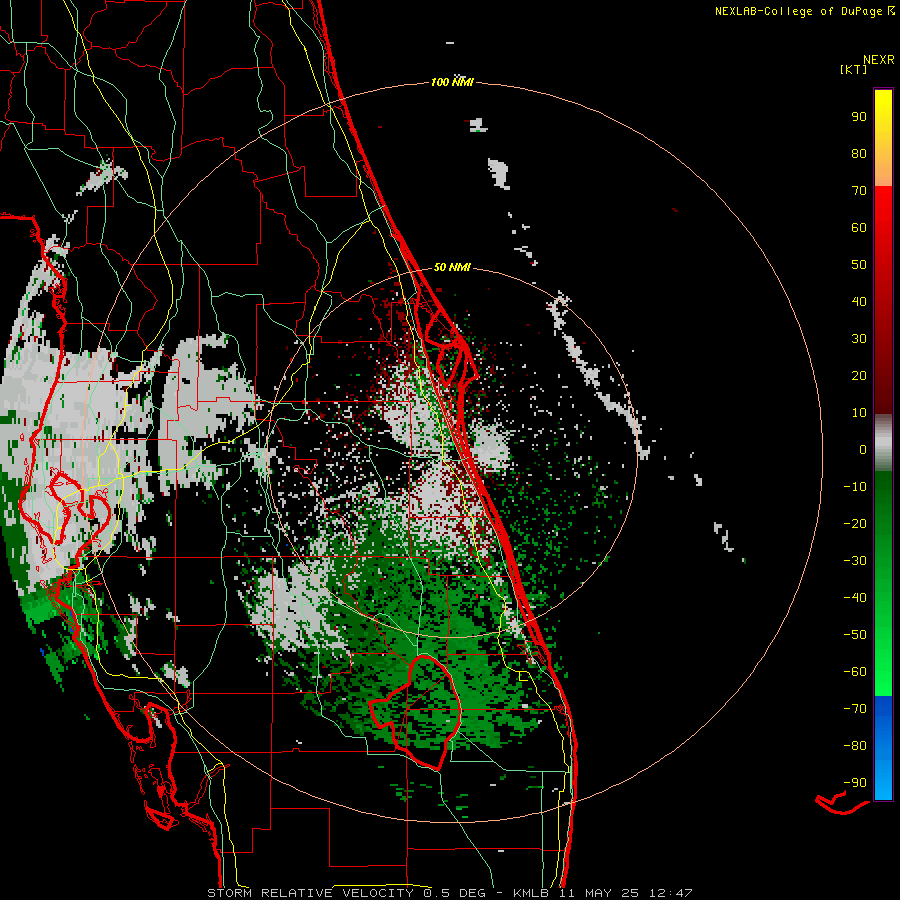Click the [KT] units label

click(x=854, y=69)
